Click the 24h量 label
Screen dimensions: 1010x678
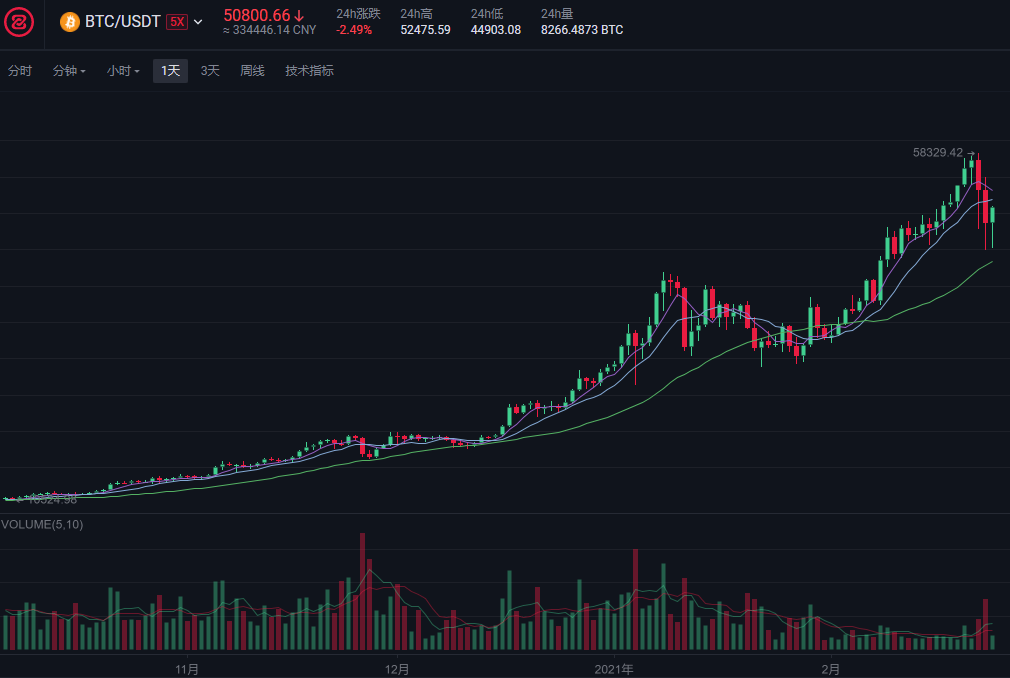click(557, 14)
